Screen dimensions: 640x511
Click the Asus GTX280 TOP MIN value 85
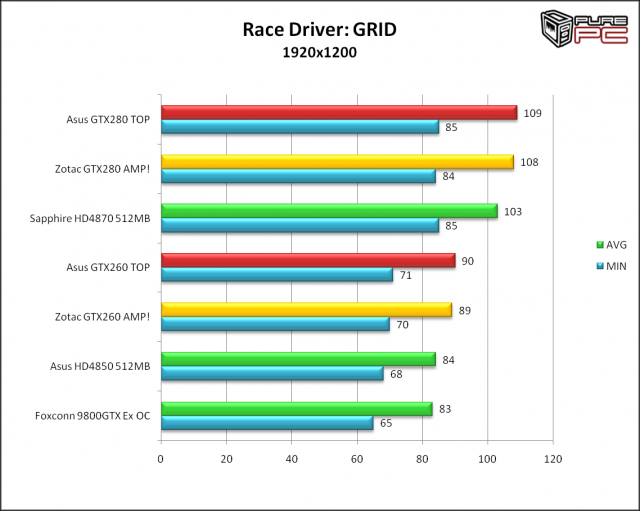(451, 127)
